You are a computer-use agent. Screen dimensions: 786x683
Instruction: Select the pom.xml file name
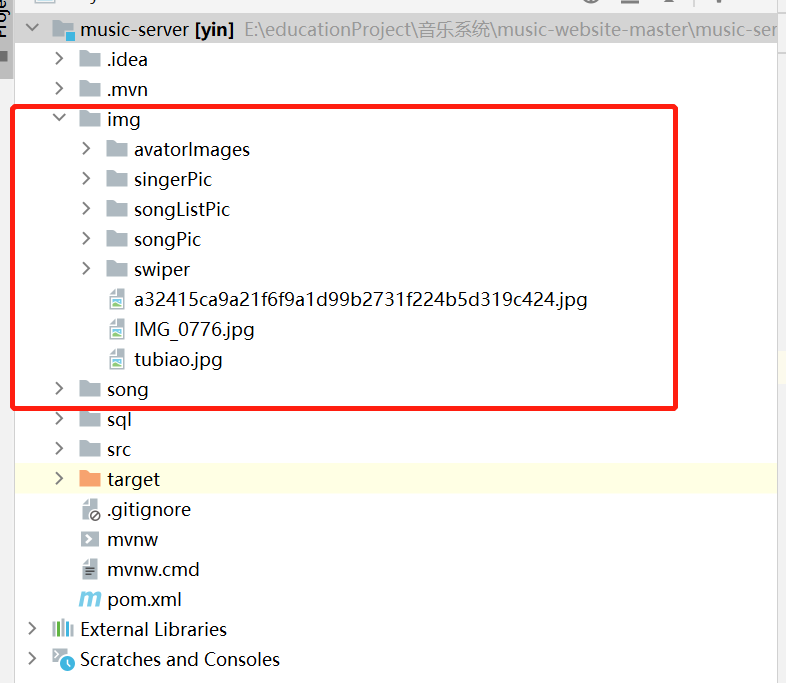[144, 600]
